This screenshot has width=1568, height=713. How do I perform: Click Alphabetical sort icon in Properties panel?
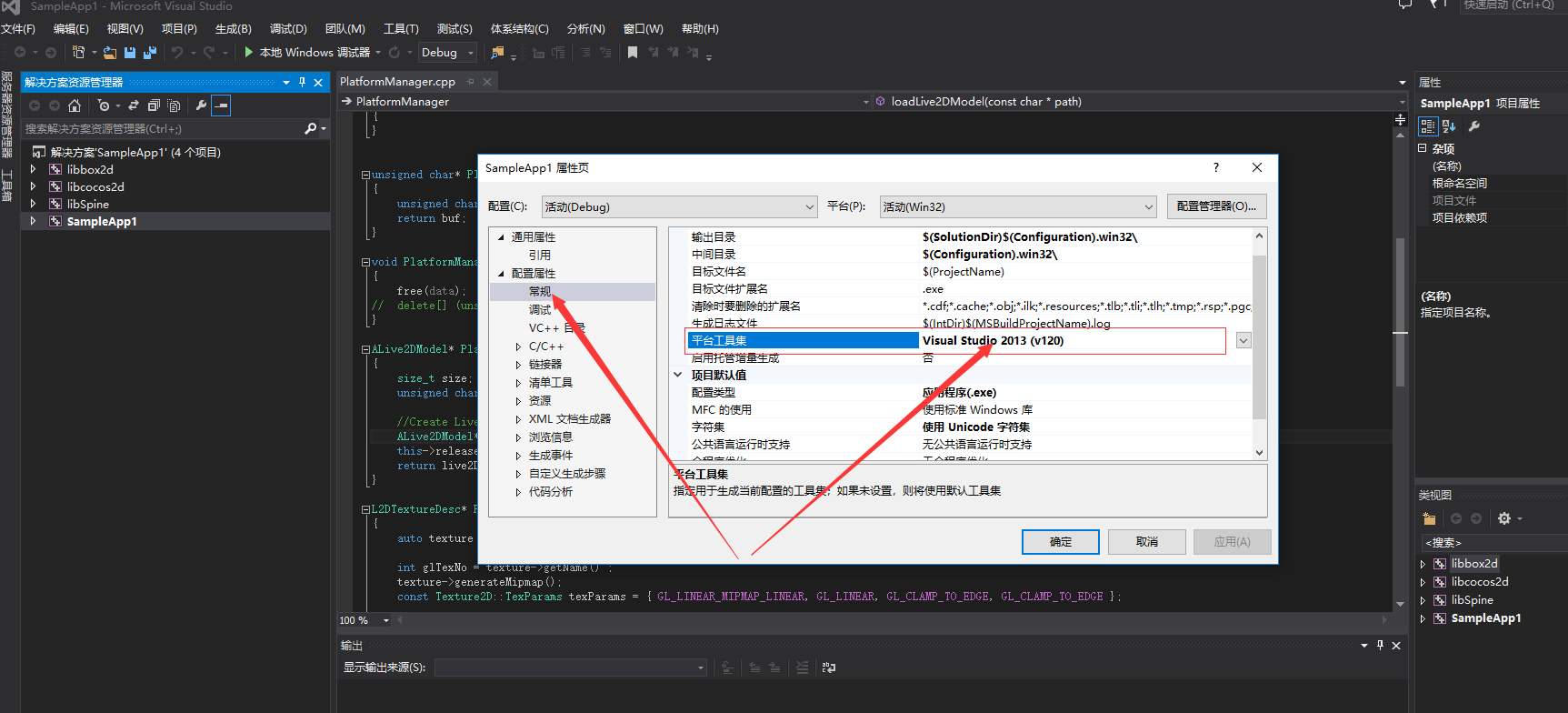point(1449,126)
